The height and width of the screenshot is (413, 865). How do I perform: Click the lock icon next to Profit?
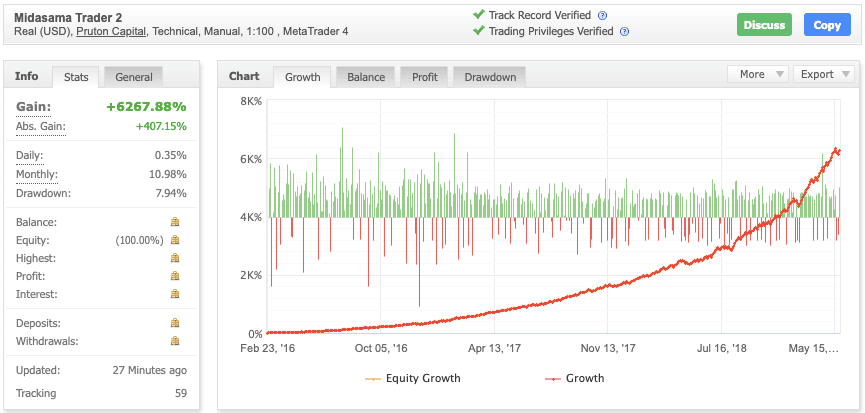pos(175,276)
